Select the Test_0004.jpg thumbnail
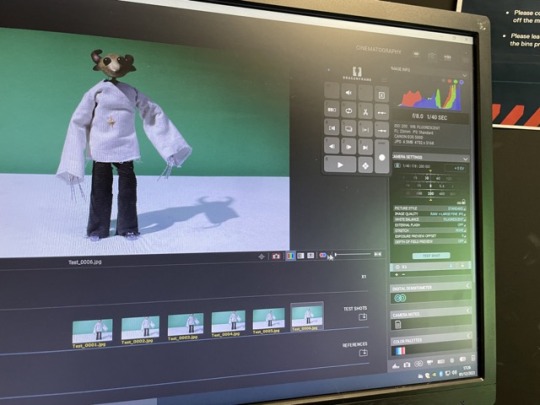Viewport: 540px width, 405px height. [x=228, y=322]
